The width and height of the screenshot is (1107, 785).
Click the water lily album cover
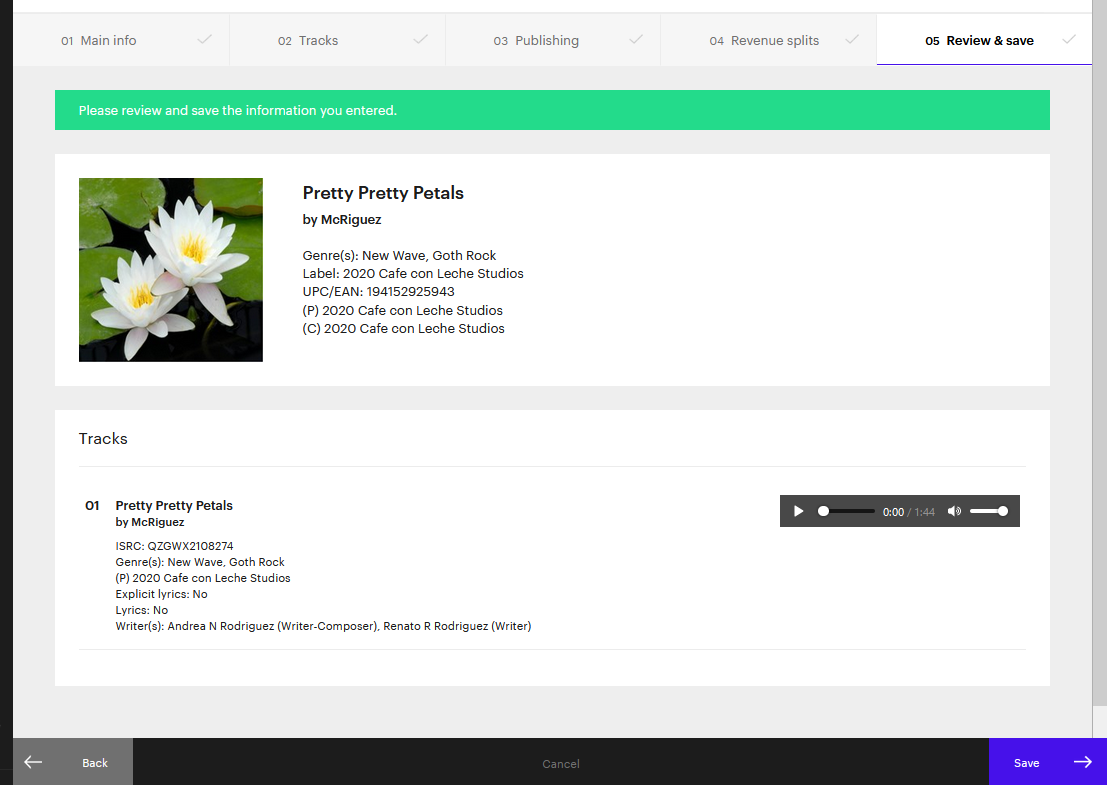coord(171,270)
